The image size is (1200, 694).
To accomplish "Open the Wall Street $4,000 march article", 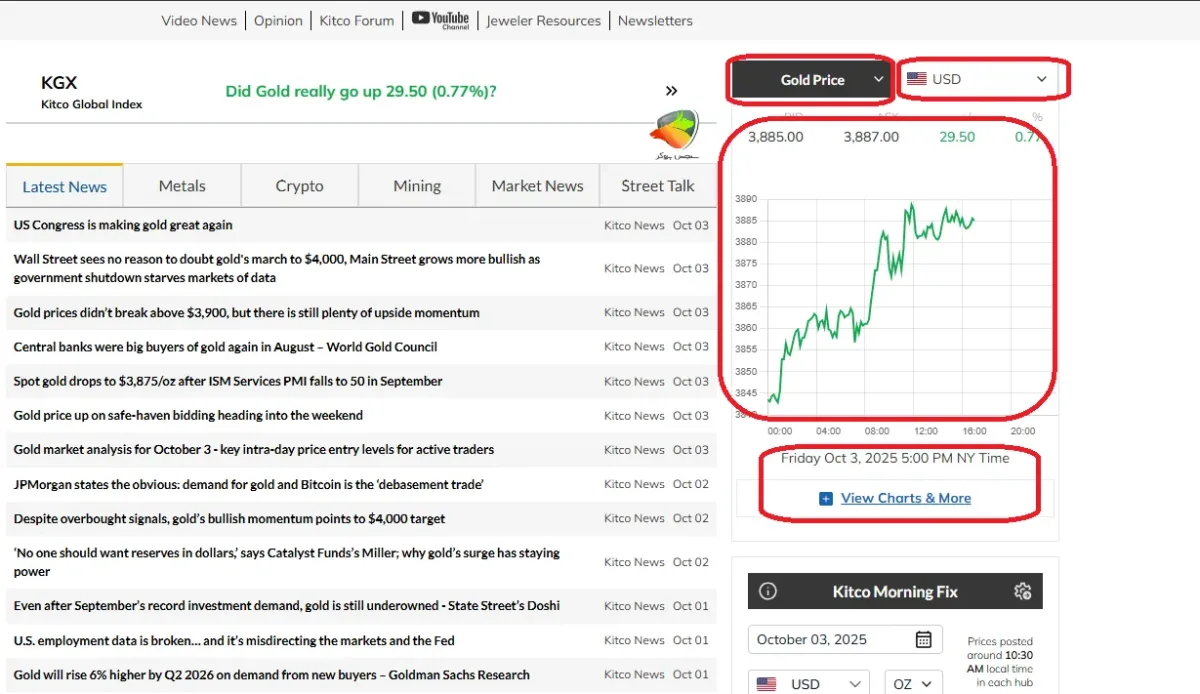I will [277, 268].
